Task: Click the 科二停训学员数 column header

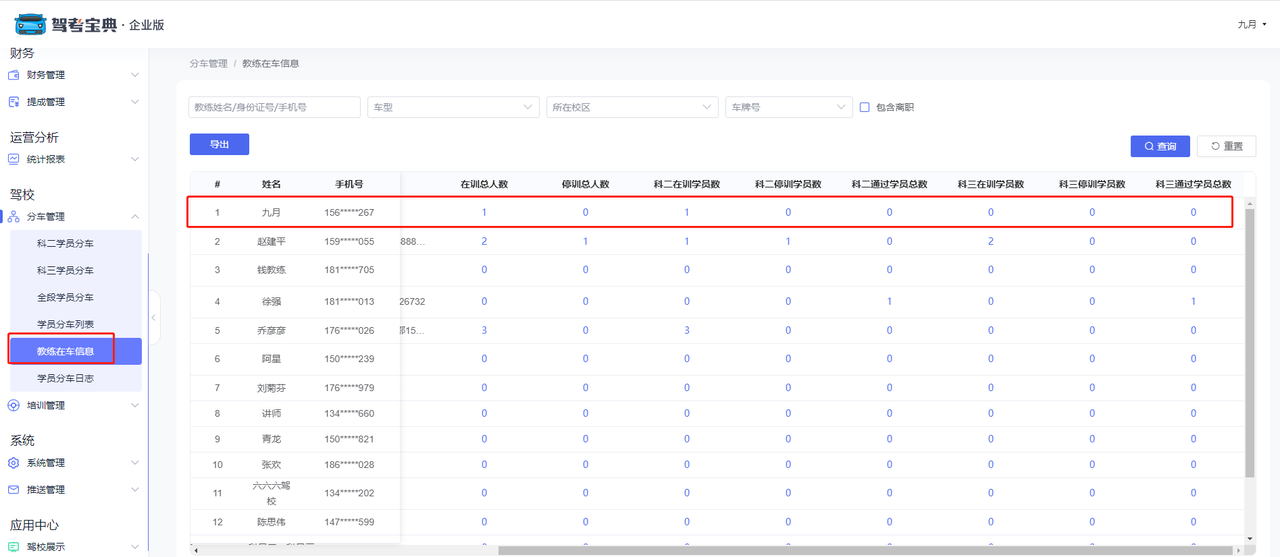Action: (x=788, y=184)
